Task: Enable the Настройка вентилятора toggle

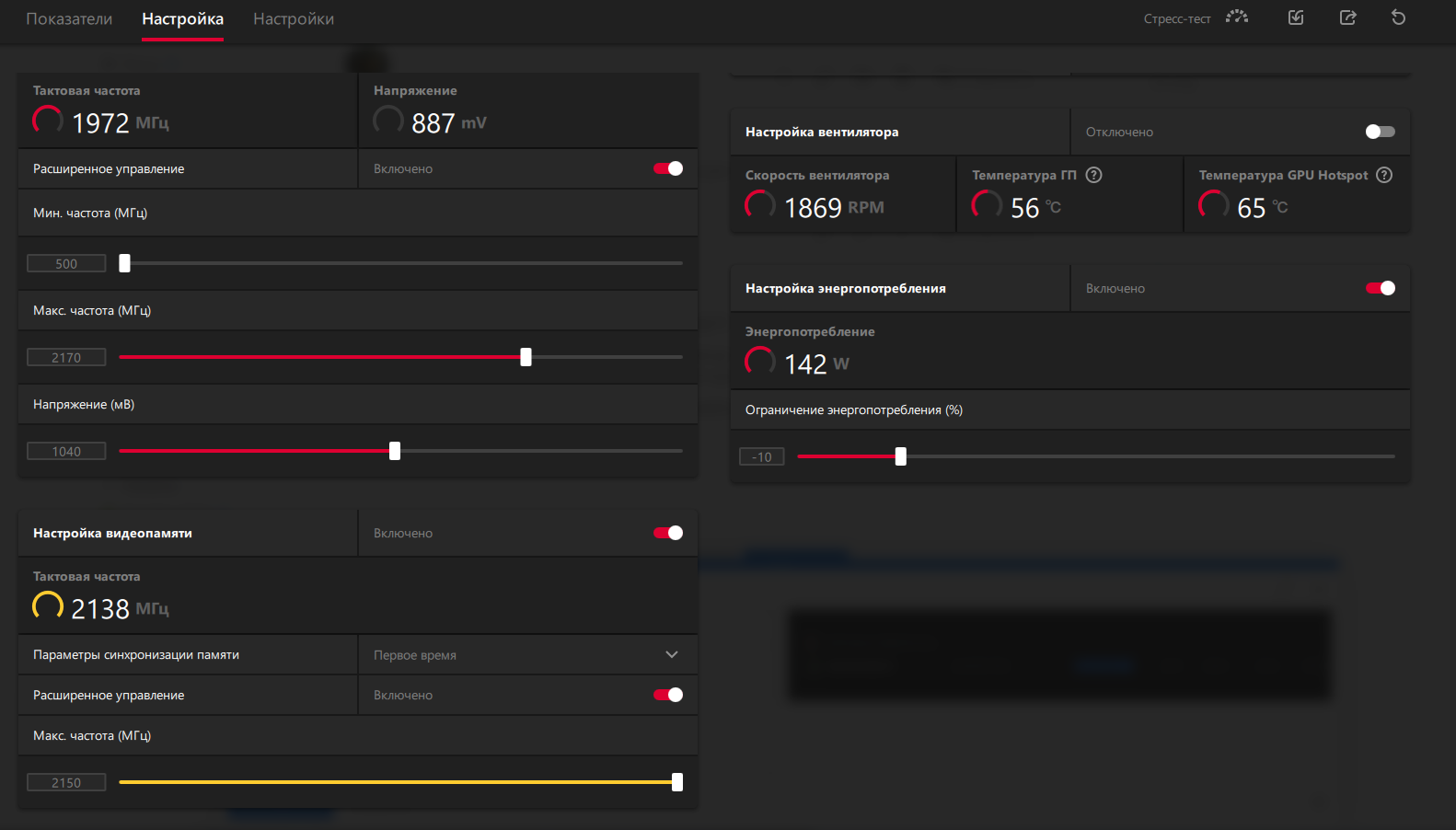Action: click(1380, 132)
